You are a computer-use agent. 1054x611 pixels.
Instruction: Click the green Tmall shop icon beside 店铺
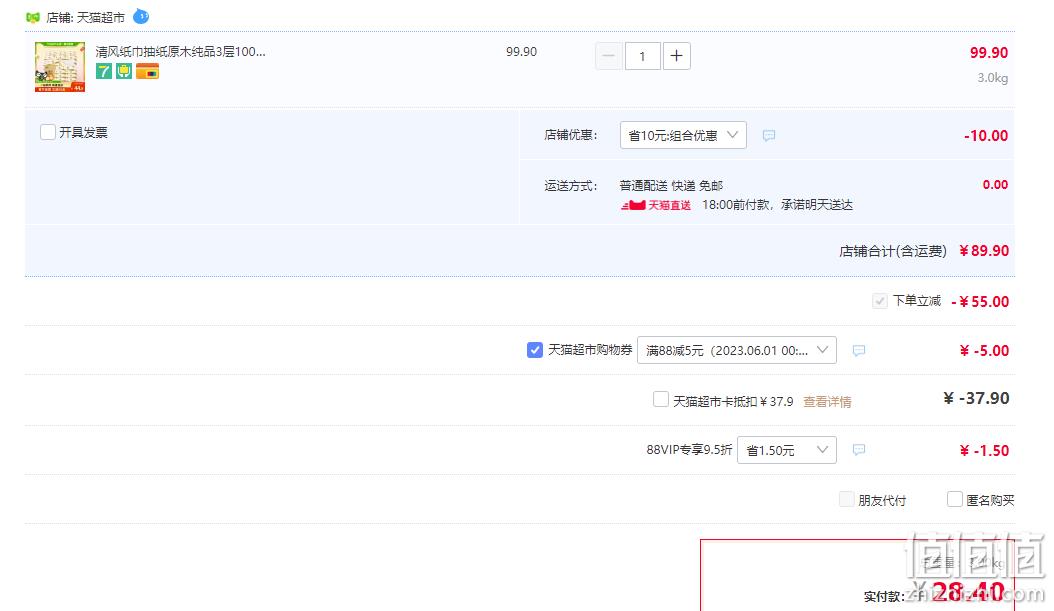[x=33, y=17]
